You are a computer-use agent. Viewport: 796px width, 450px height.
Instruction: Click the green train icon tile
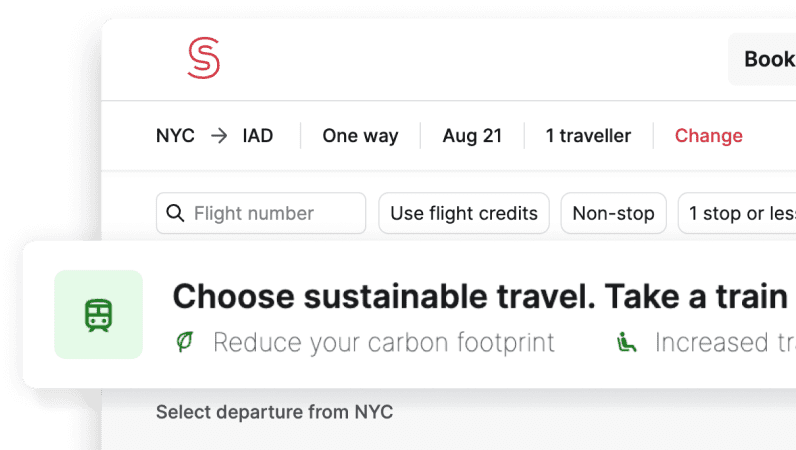(x=98, y=314)
